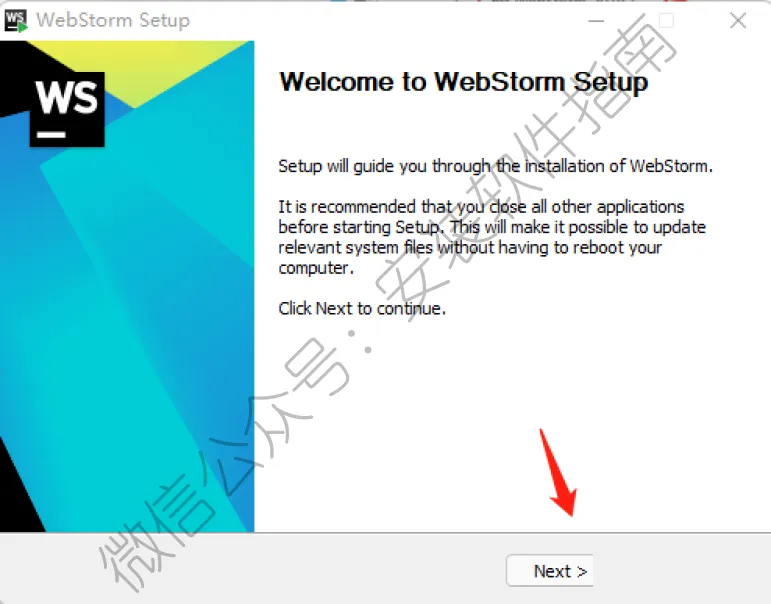Click the 'Click Next to continue.' text
Viewport: 771px width, 604px height.
click(x=362, y=308)
